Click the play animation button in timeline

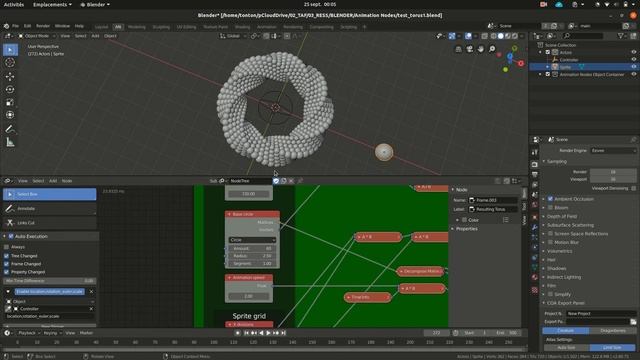(x=269, y=333)
